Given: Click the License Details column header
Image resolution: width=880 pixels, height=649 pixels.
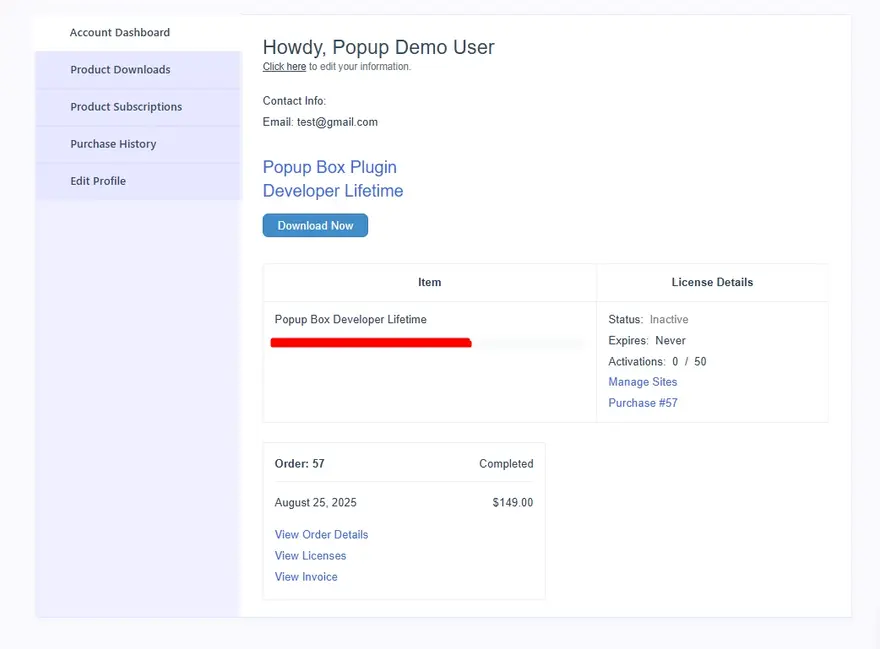Looking at the screenshot, I should click(x=712, y=283).
